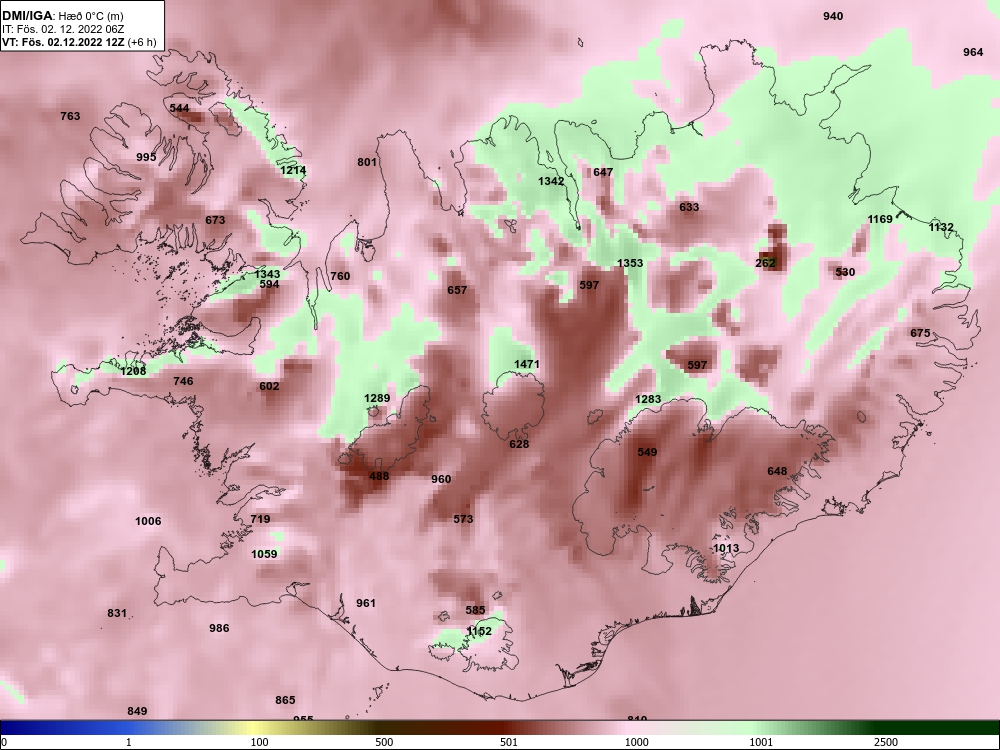Click the 1343 value on the map
The width and height of the screenshot is (1000, 750).
click(267, 274)
